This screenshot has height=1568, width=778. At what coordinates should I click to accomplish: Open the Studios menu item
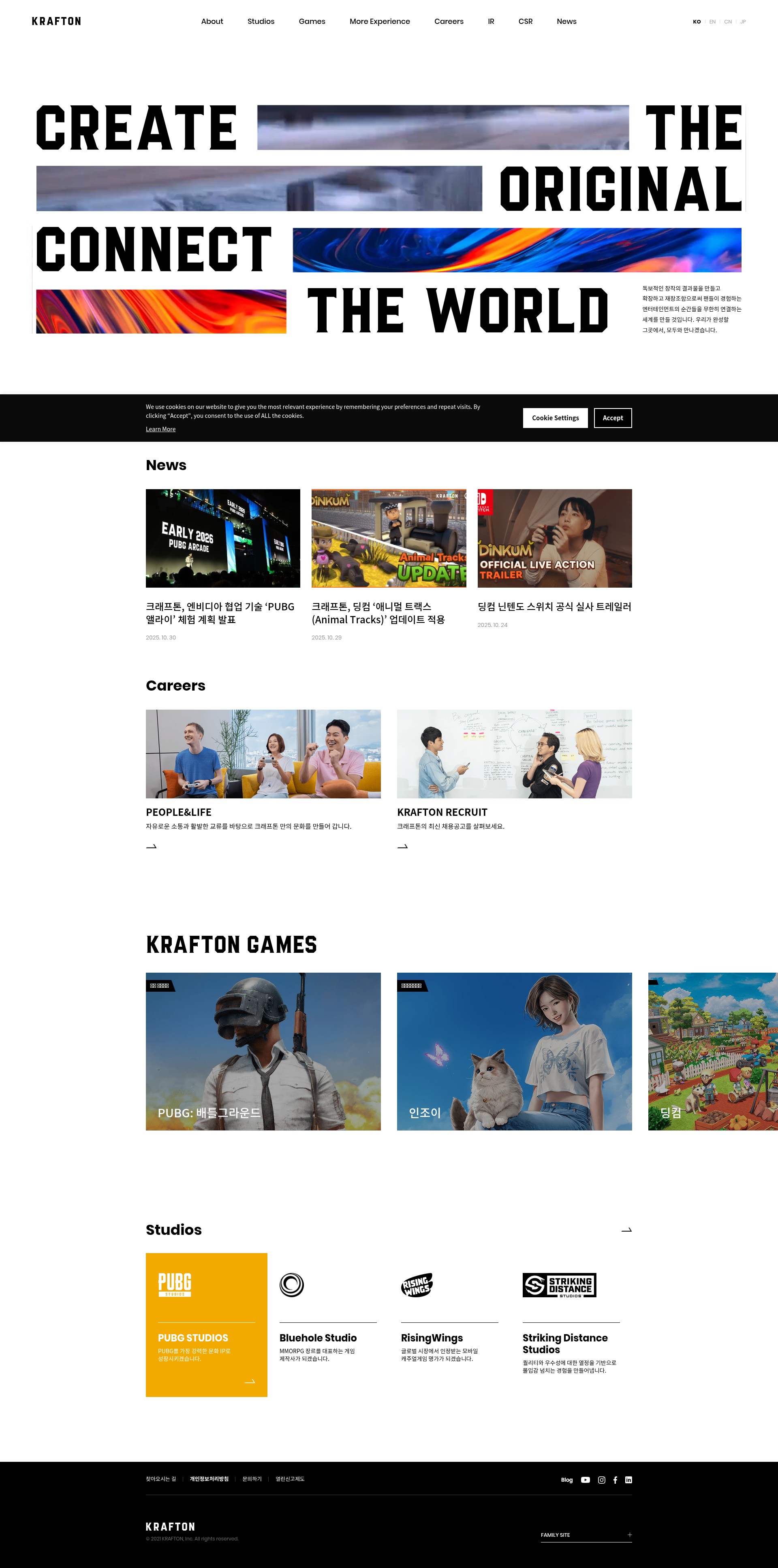click(261, 21)
